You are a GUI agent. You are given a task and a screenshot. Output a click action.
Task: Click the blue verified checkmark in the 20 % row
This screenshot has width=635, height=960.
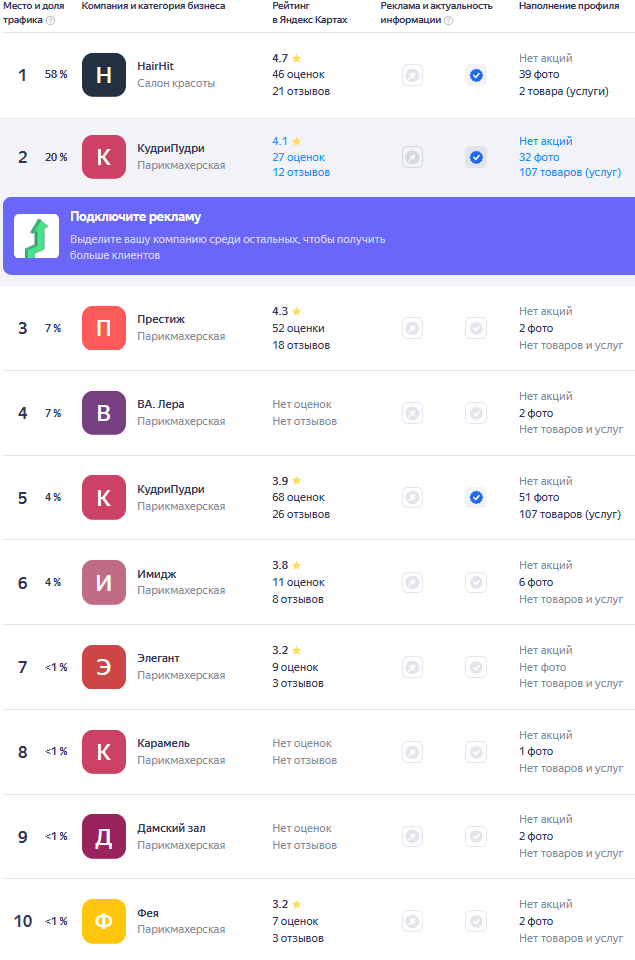coord(476,157)
